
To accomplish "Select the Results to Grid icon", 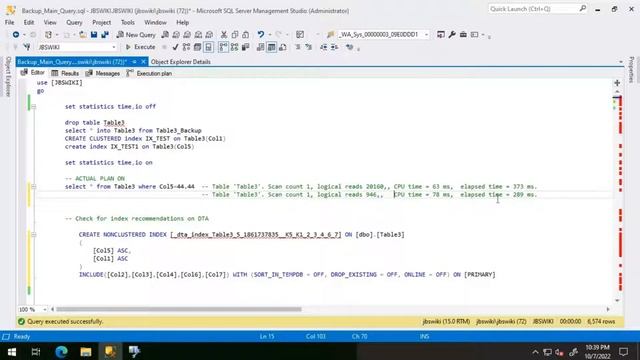I will pos(271,47).
